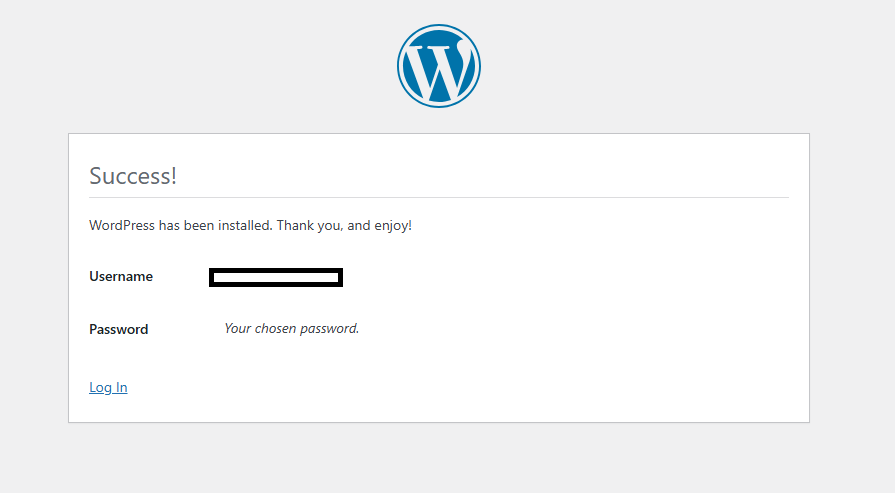Click the gray background right of the logo
895x493 pixels.
(x=680, y=65)
